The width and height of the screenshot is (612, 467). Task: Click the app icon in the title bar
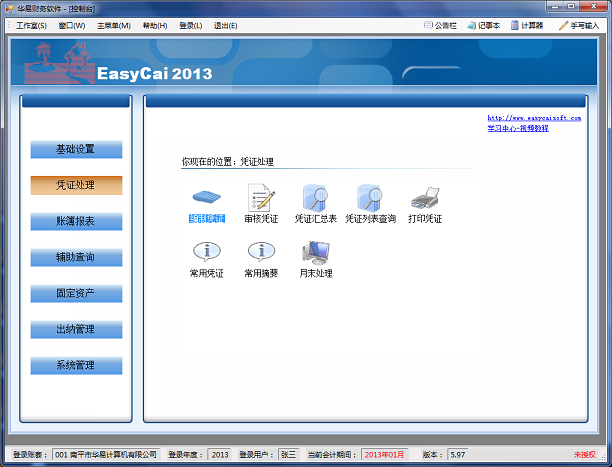point(10,9)
